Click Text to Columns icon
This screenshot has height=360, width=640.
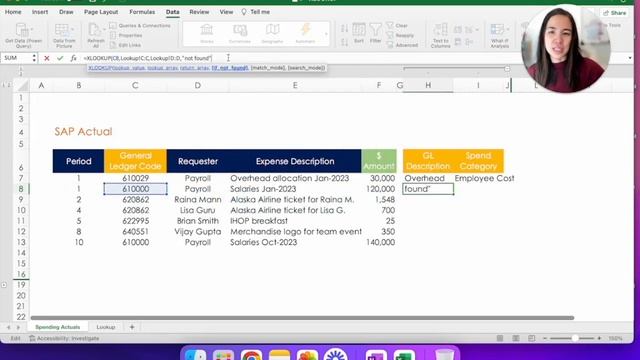(440, 30)
